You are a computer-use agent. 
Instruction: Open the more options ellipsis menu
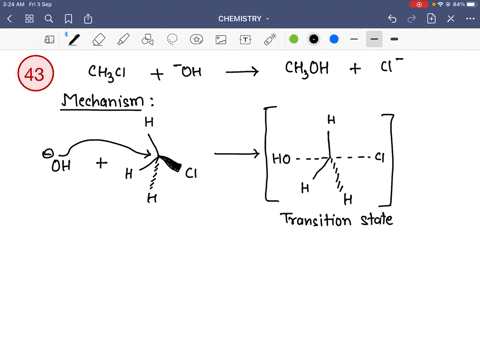470,19
